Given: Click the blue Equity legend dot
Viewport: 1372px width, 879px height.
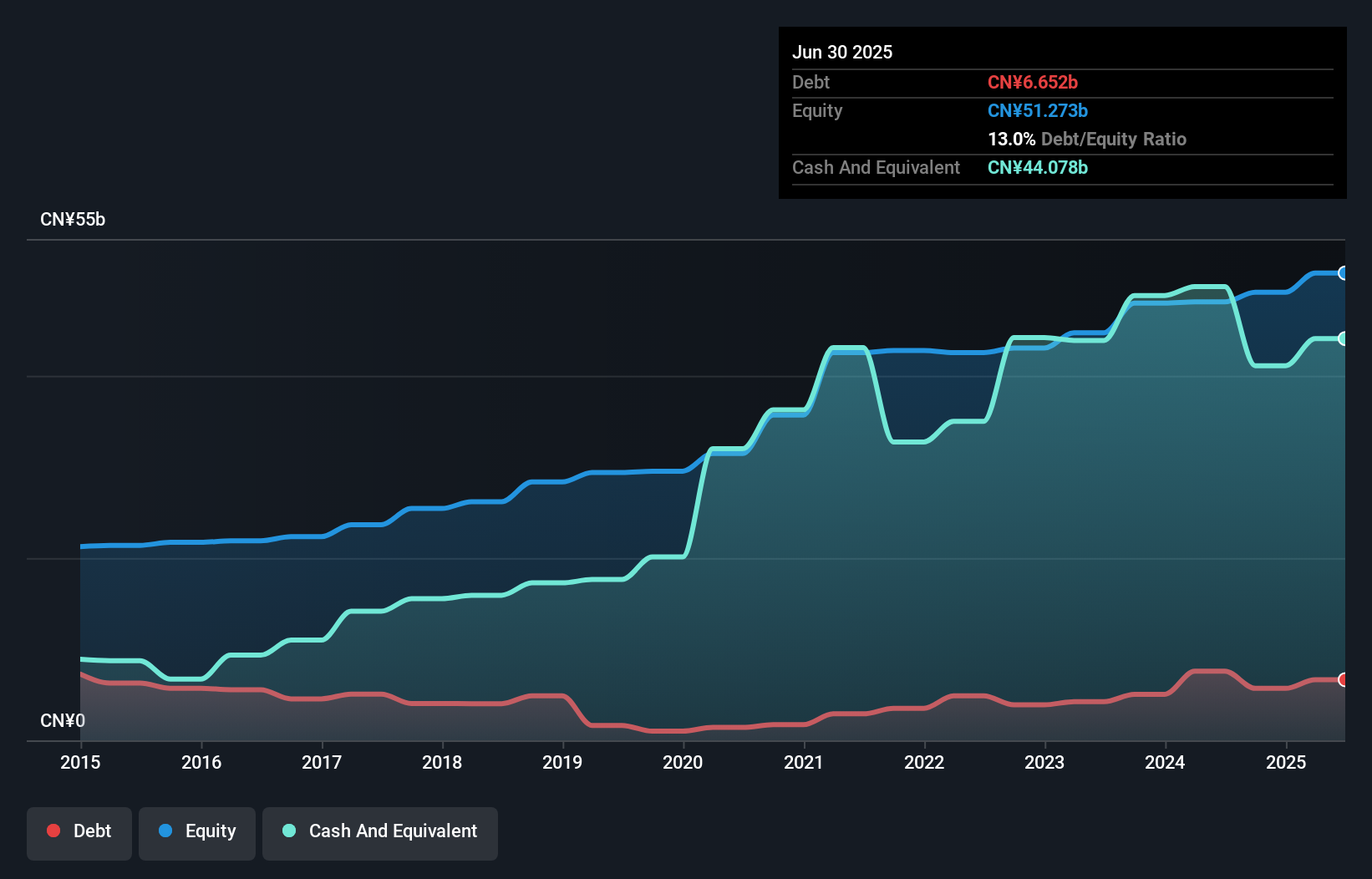Looking at the screenshot, I should point(165,831).
